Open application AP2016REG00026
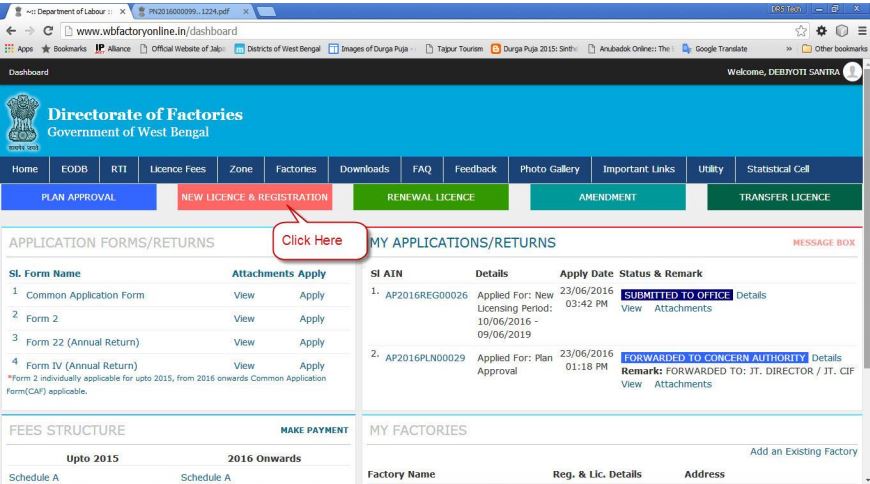Screen dimensions: 870x484 click(x=427, y=295)
